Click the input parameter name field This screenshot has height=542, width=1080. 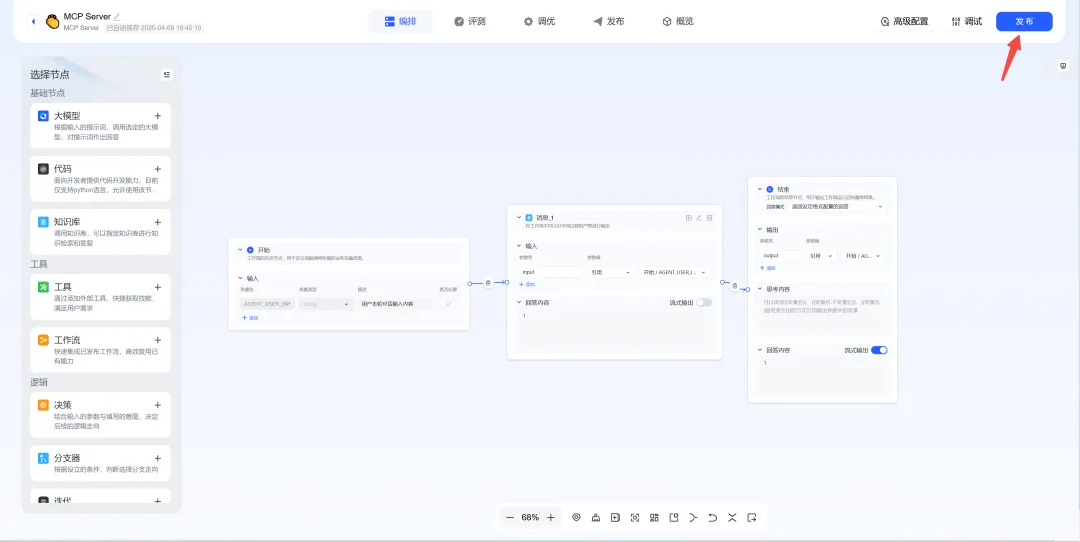pyautogui.click(x=551, y=272)
